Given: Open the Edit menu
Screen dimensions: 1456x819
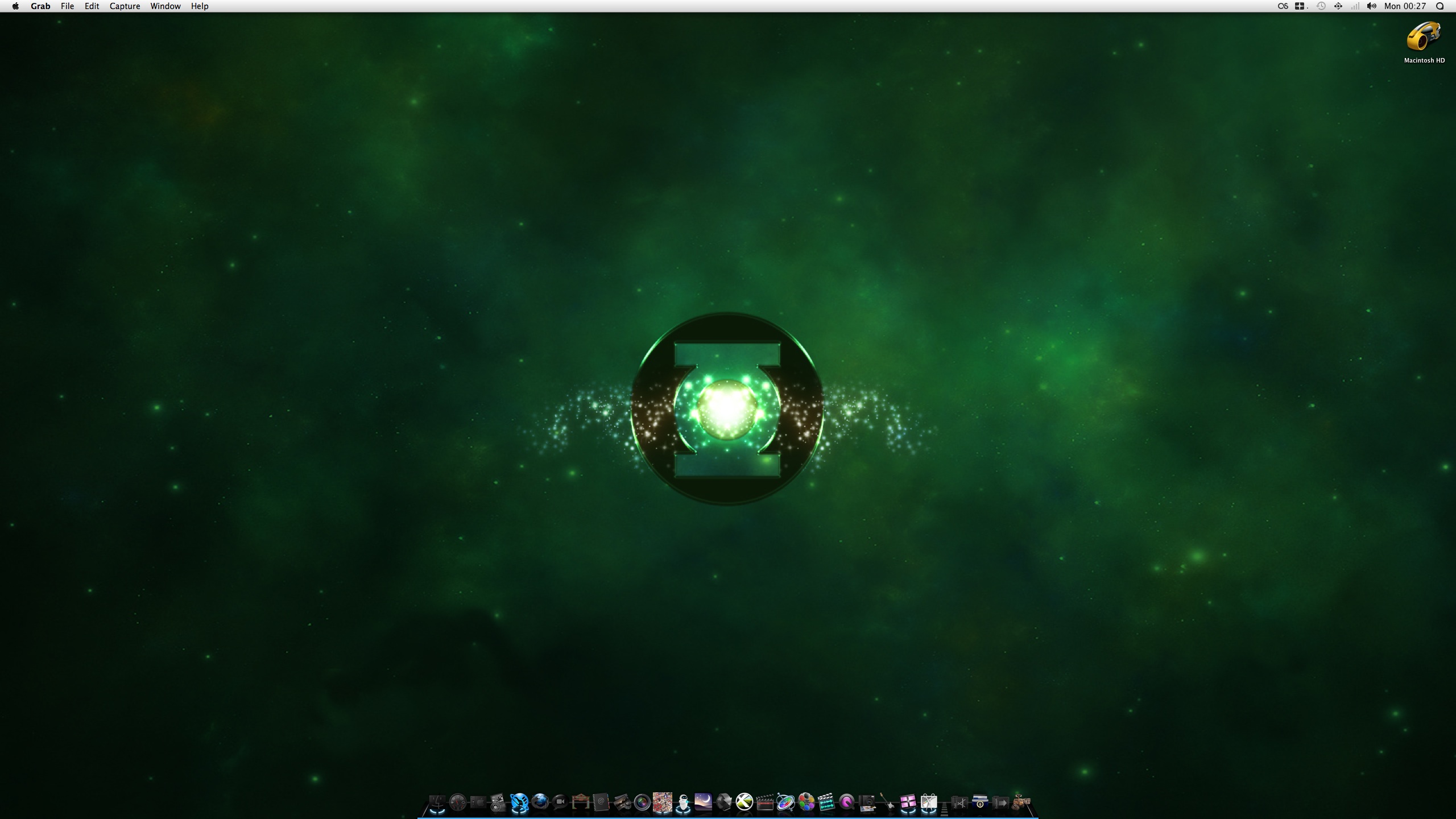Looking at the screenshot, I should click(x=92, y=6).
